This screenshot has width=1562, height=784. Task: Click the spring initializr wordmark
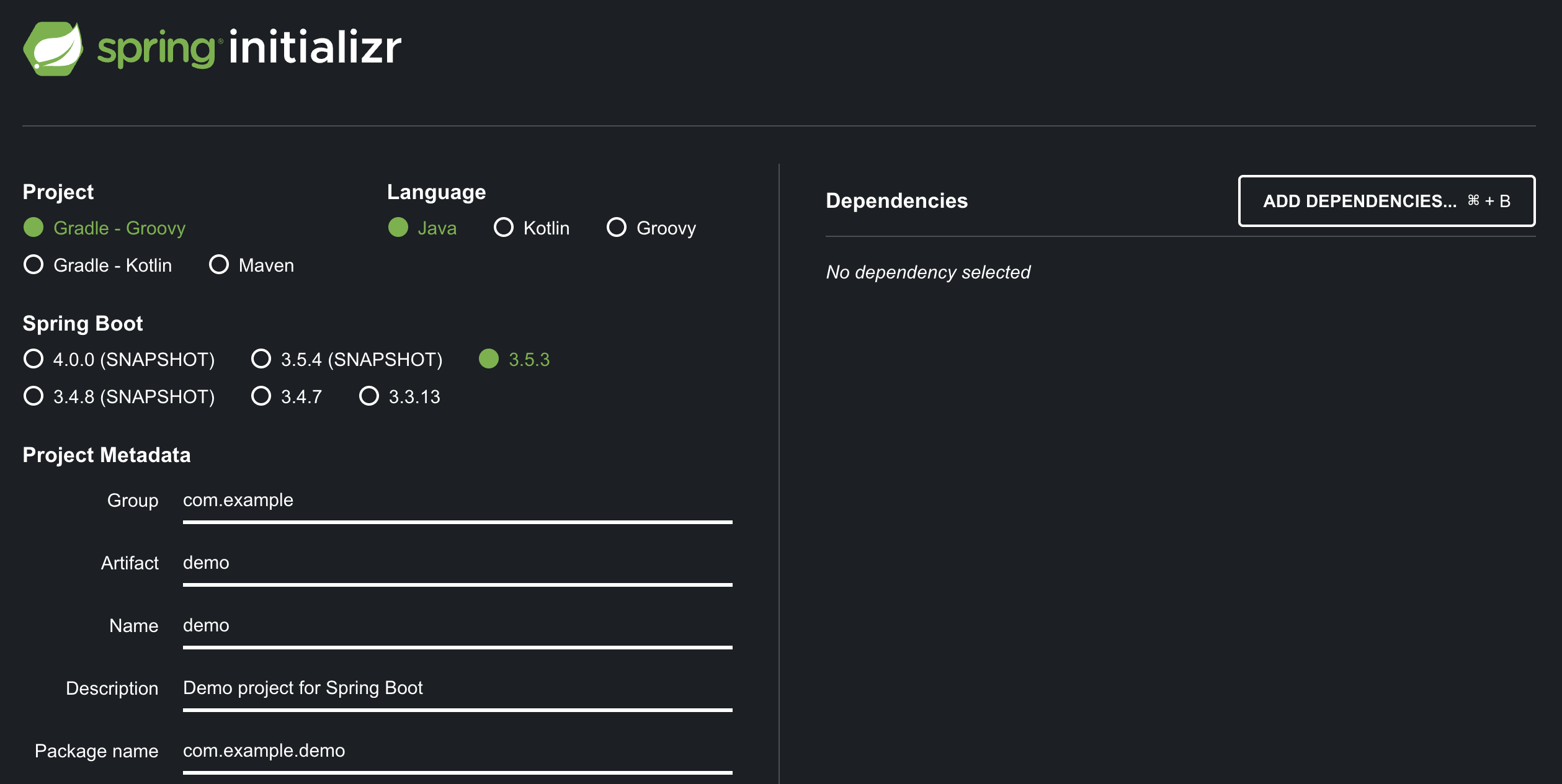tap(249, 48)
